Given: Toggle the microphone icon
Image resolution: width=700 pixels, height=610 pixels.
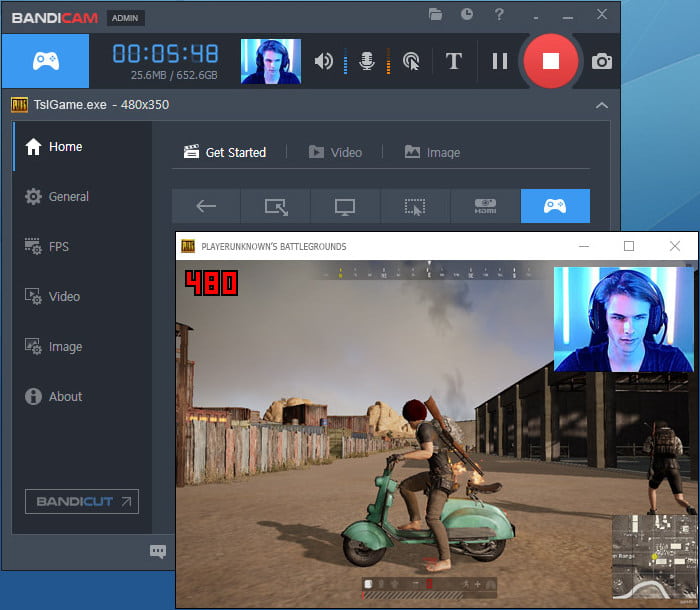Looking at the screenshot, I should (367, 61).
